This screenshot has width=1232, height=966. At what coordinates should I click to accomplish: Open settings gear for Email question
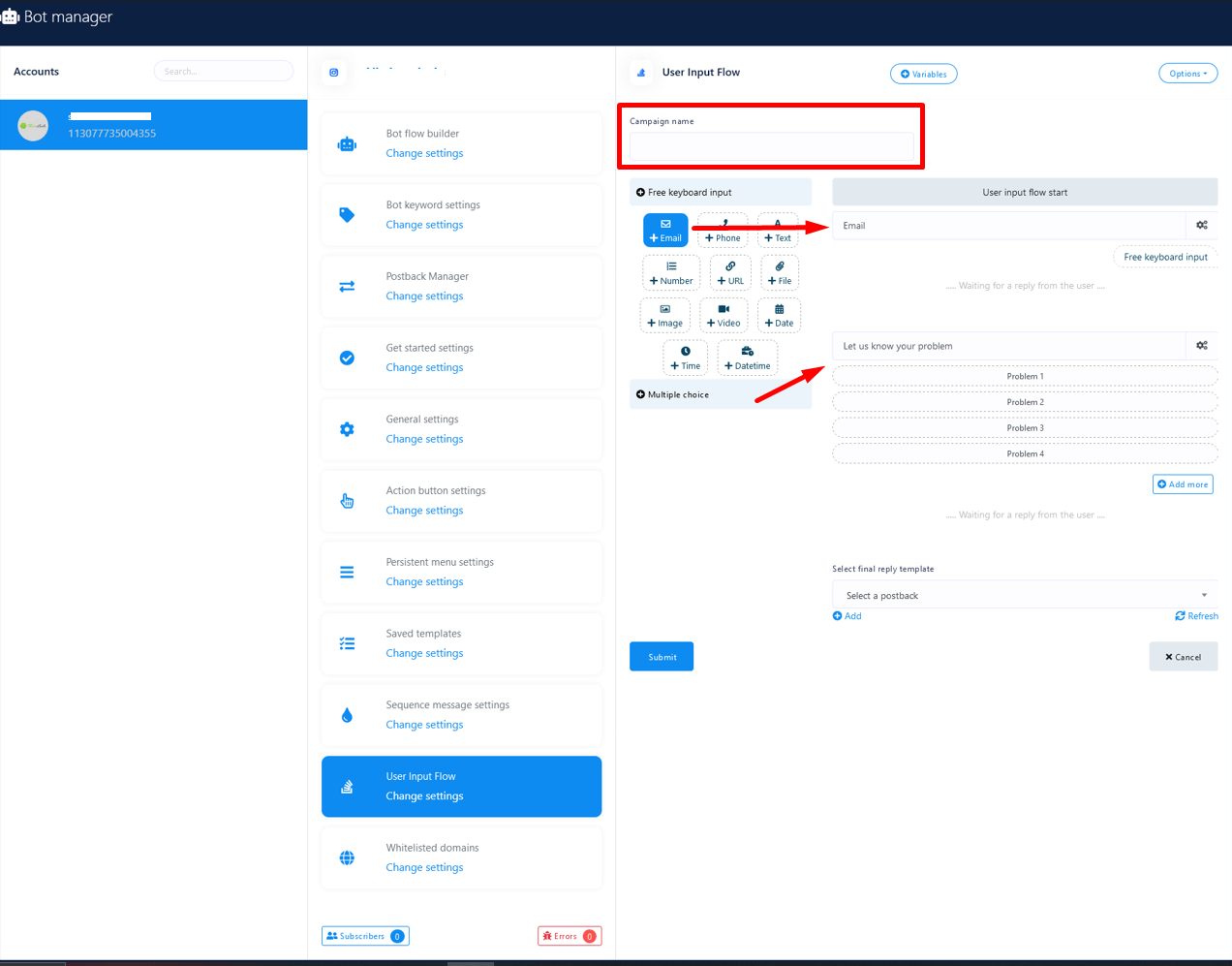point(1201,226)
